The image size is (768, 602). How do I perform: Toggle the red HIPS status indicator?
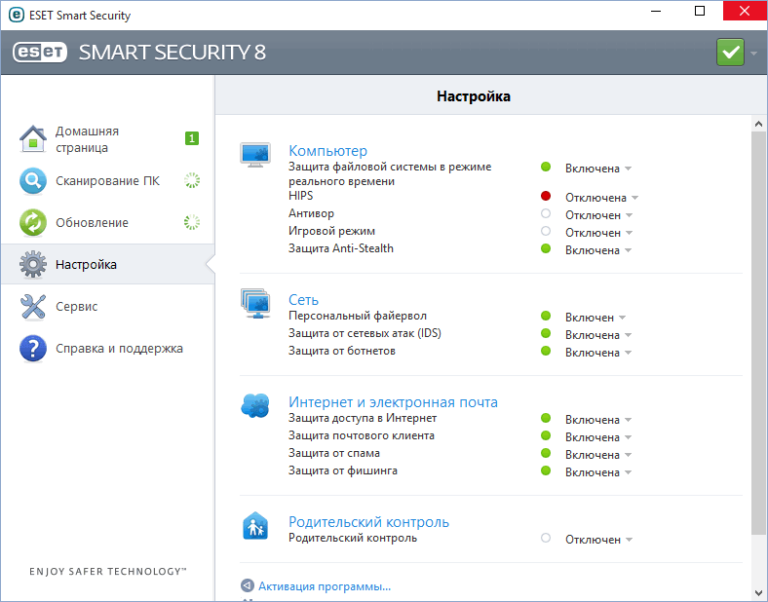tap(546, 197)
